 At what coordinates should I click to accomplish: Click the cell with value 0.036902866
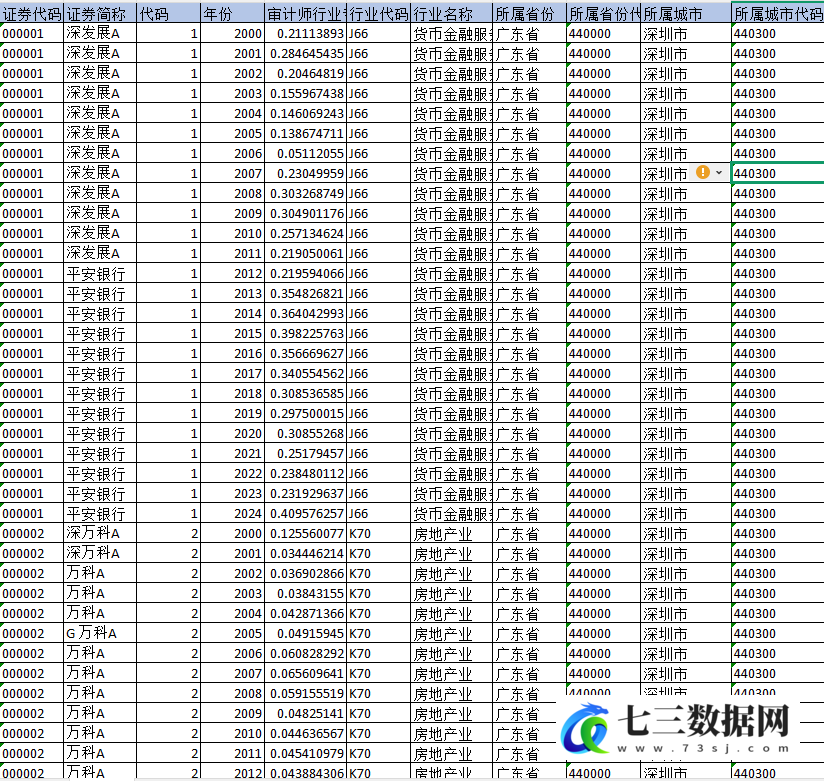305,573
